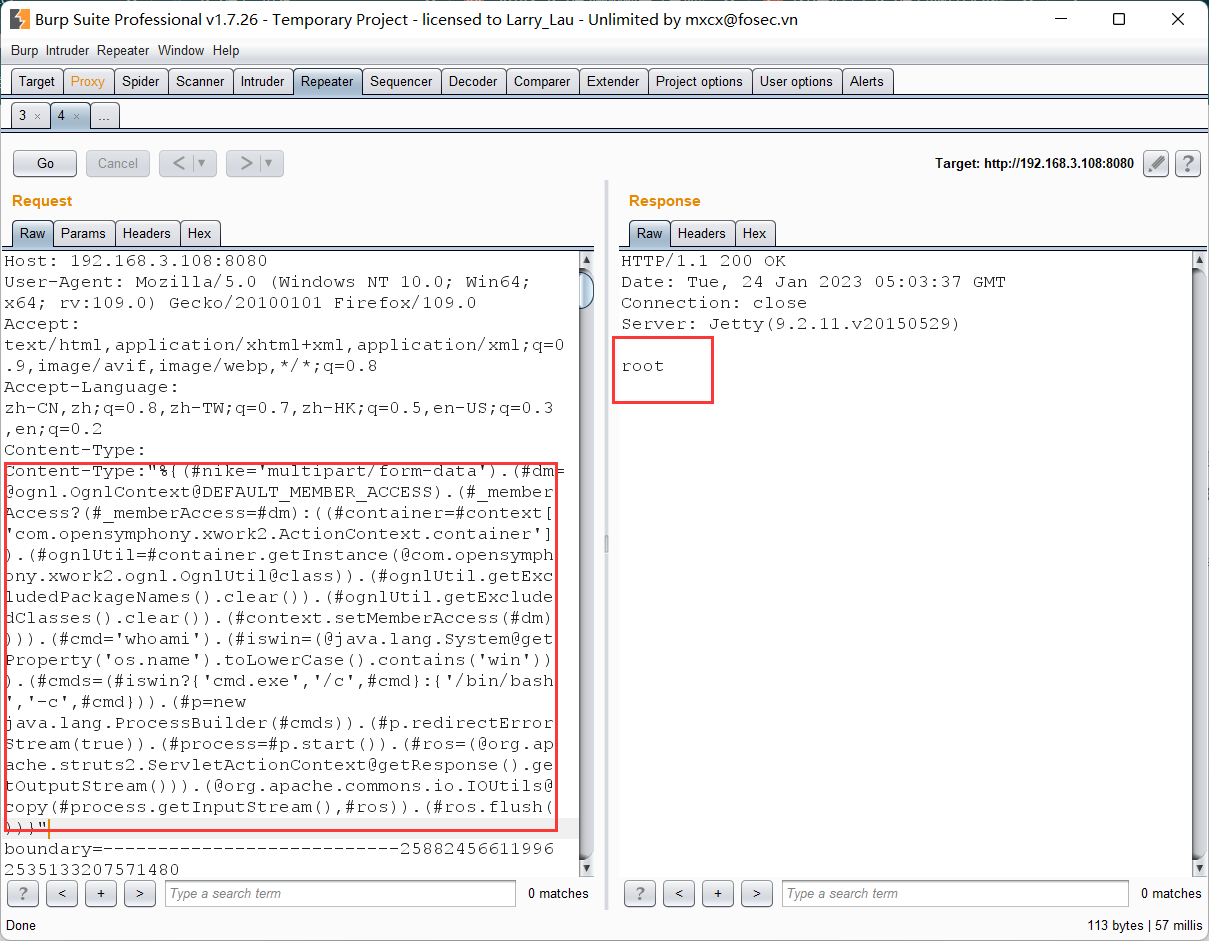Switch to the Spider tab

click(x=140, y=82)
